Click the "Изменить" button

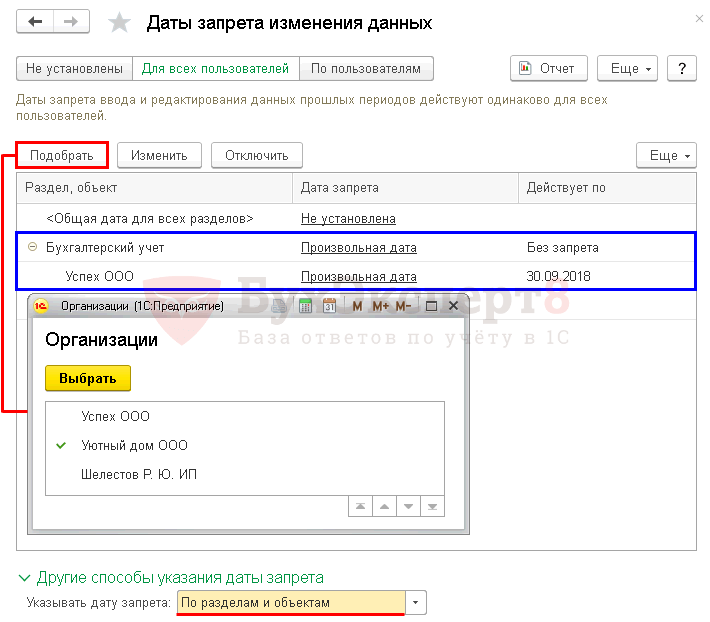[159, 155]
